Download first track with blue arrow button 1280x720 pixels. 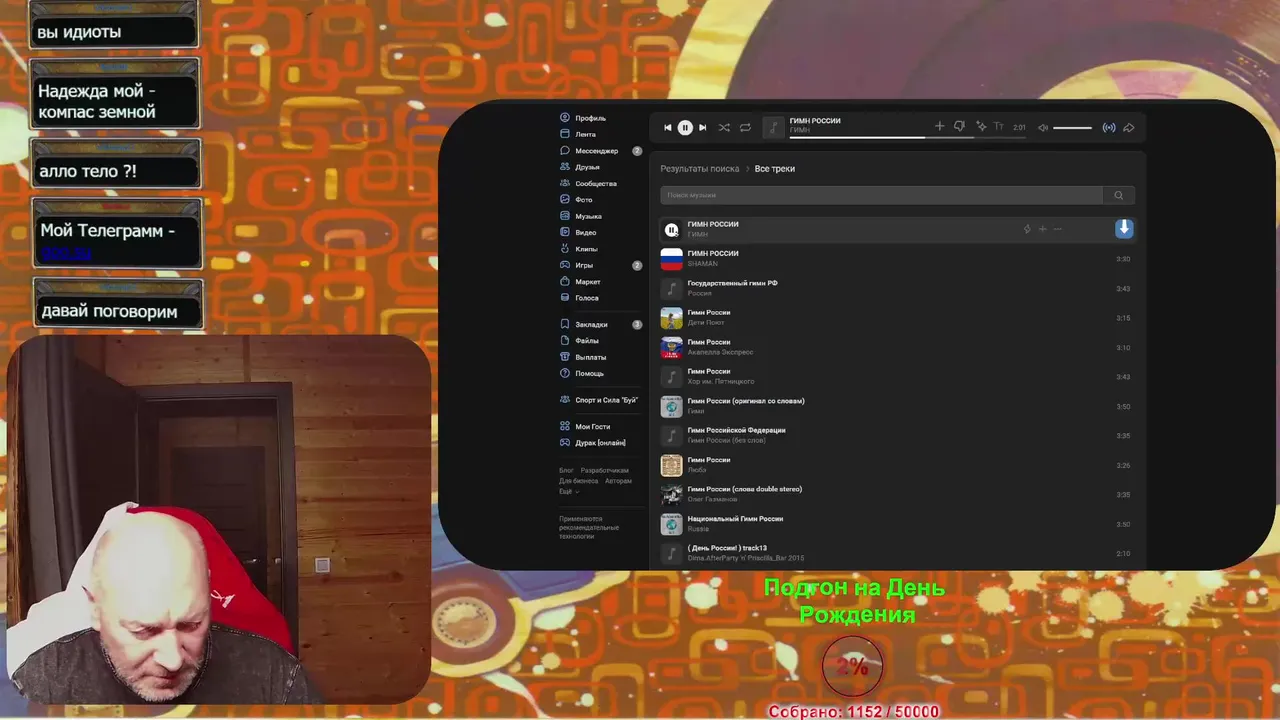click(x=1124, y=229)
